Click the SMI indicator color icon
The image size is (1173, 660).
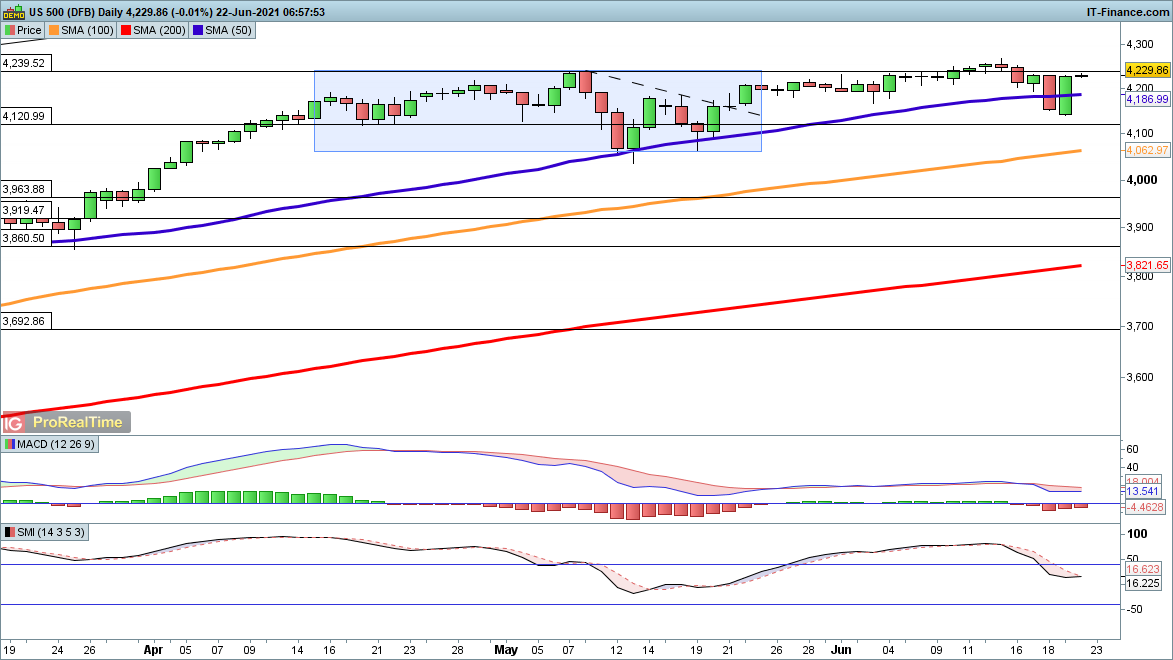[10, 532]
